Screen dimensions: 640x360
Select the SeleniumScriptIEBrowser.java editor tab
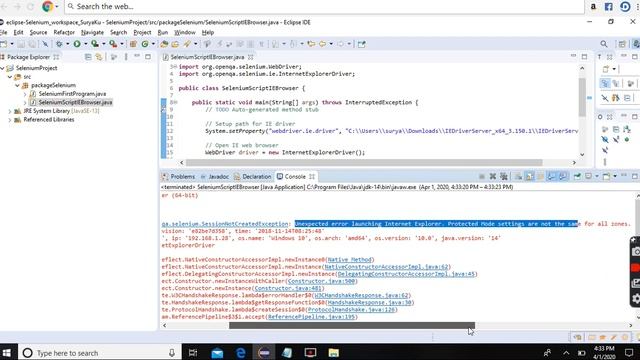pos(207,57)
